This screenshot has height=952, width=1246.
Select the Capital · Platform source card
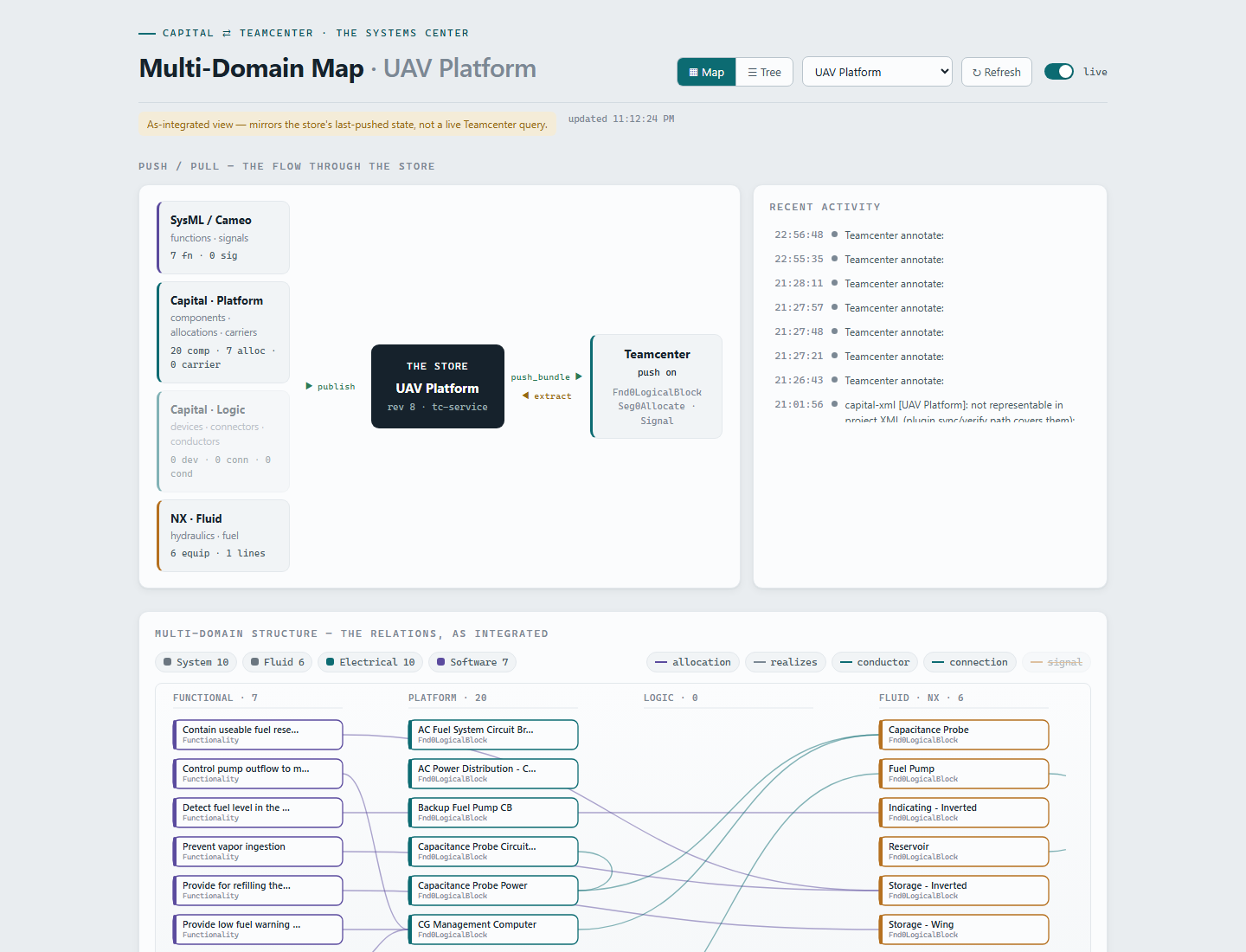pyautogui.click(x=223, y=332)
